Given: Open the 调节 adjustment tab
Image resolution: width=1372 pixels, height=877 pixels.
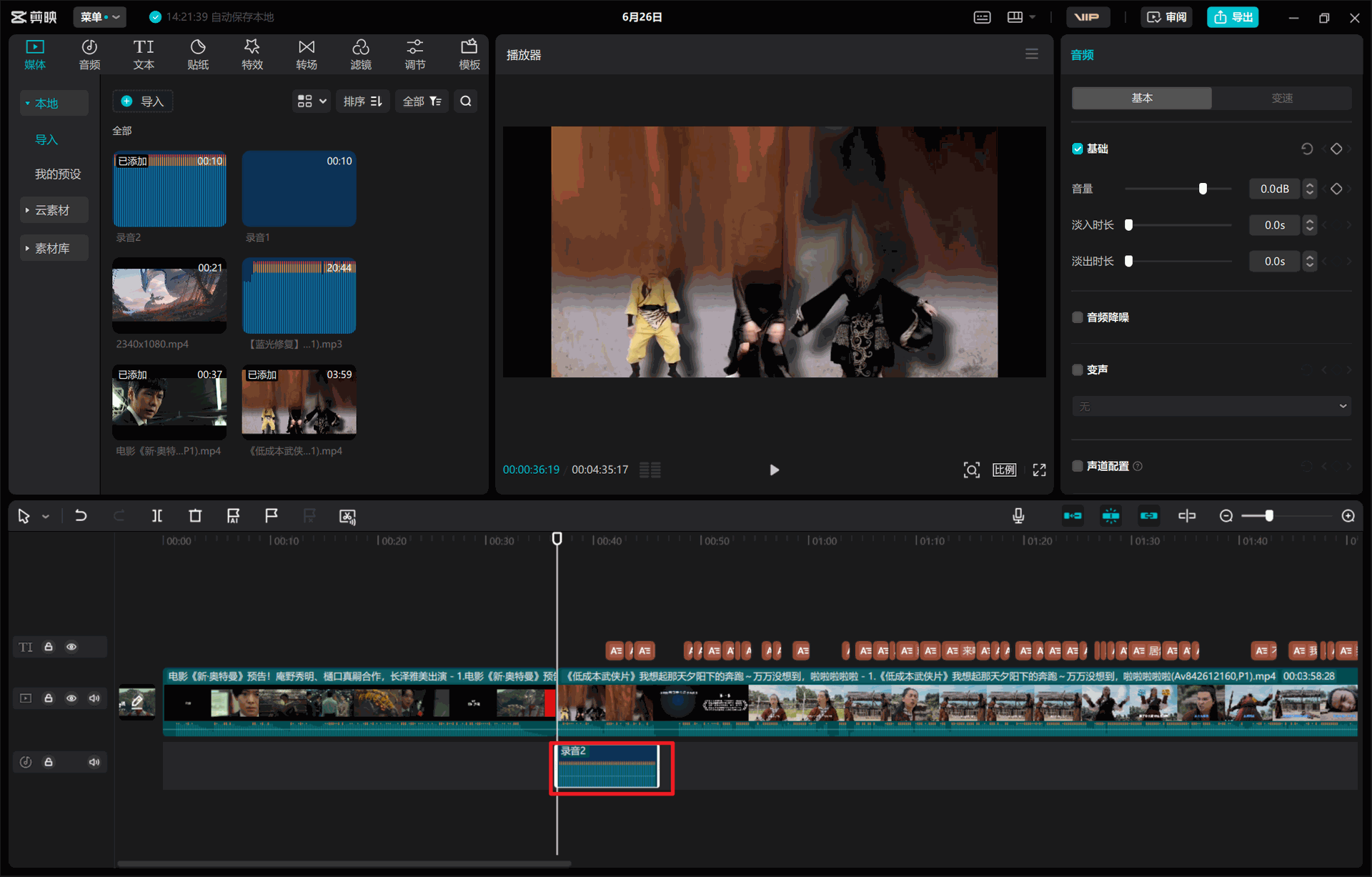Looking at the screenshot, I should (x=415, y=54).
